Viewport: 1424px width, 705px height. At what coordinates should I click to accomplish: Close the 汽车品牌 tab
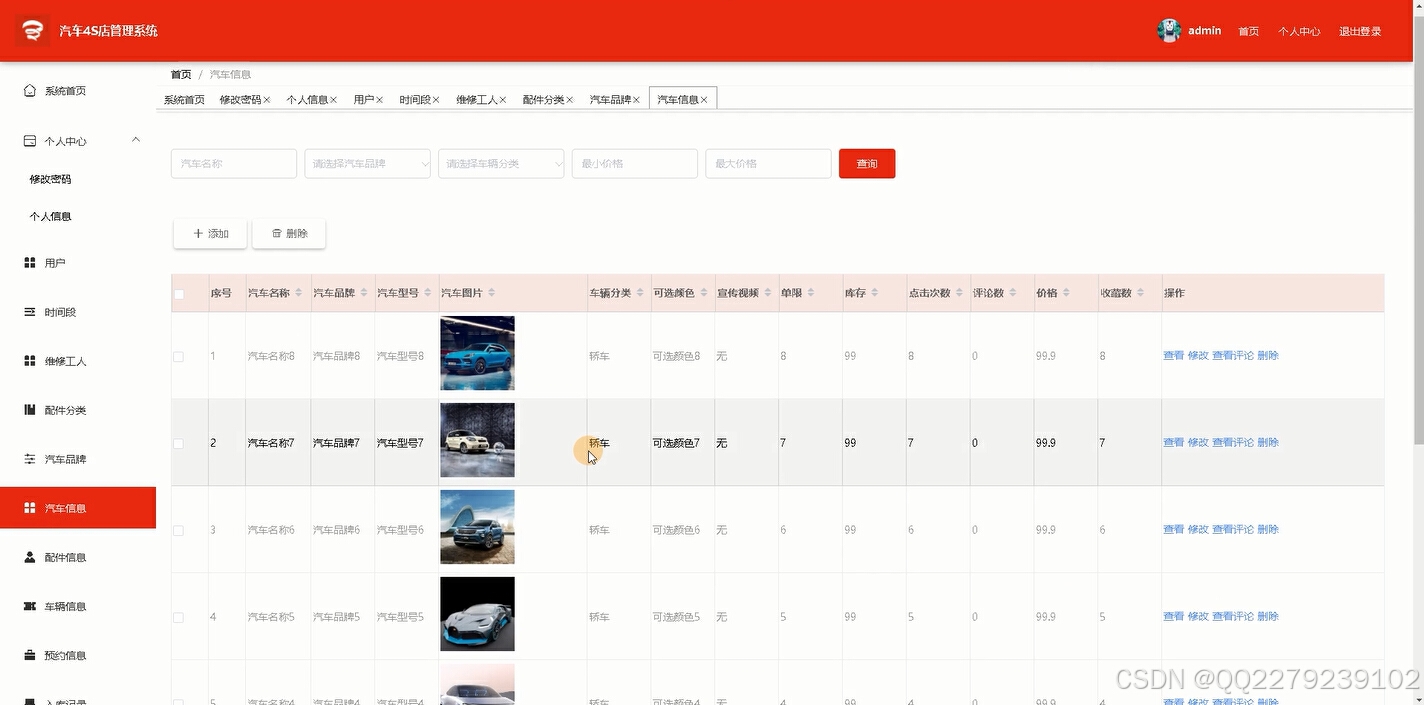coord(638,99)
